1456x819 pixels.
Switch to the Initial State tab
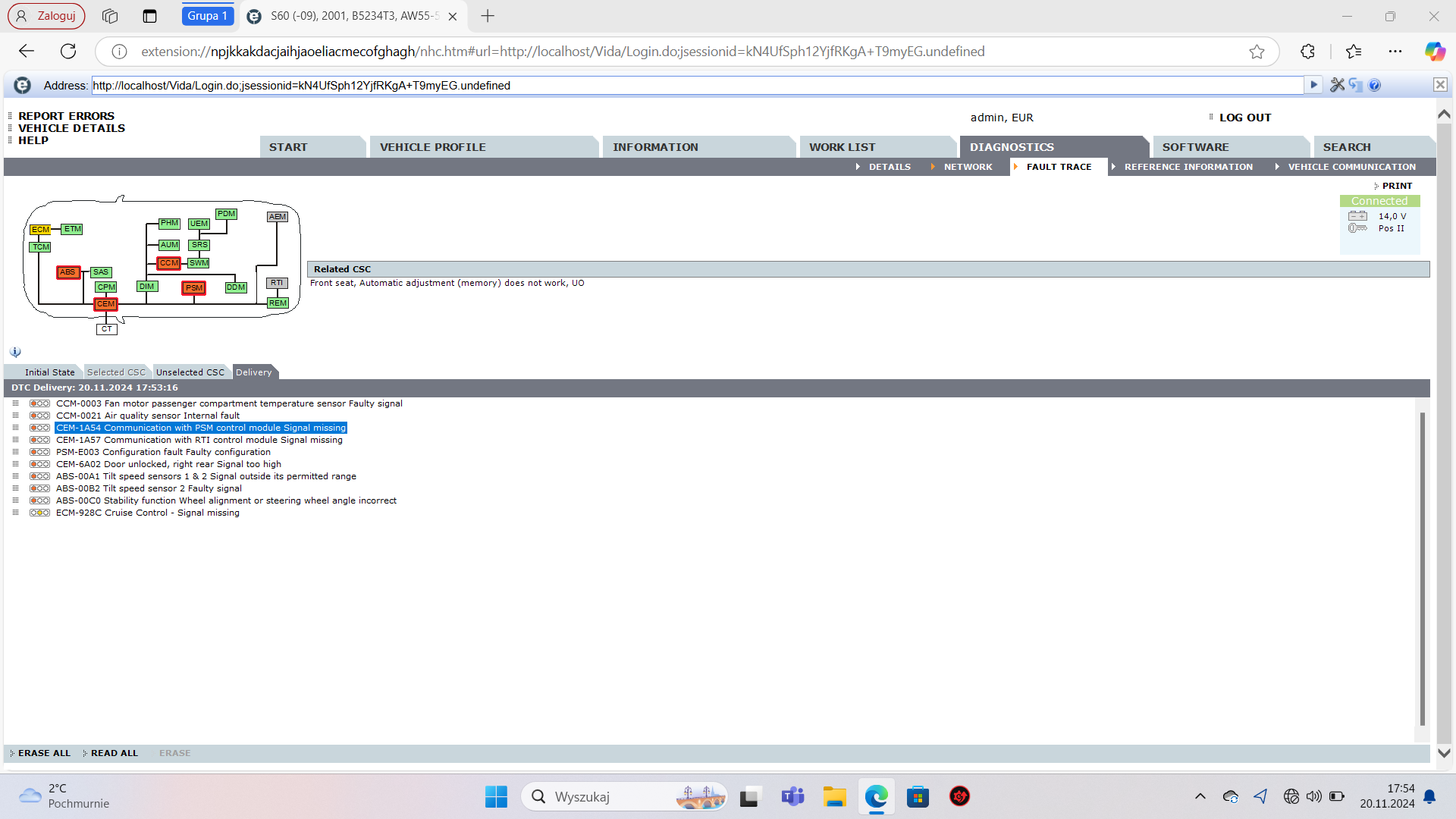point(49,372)
